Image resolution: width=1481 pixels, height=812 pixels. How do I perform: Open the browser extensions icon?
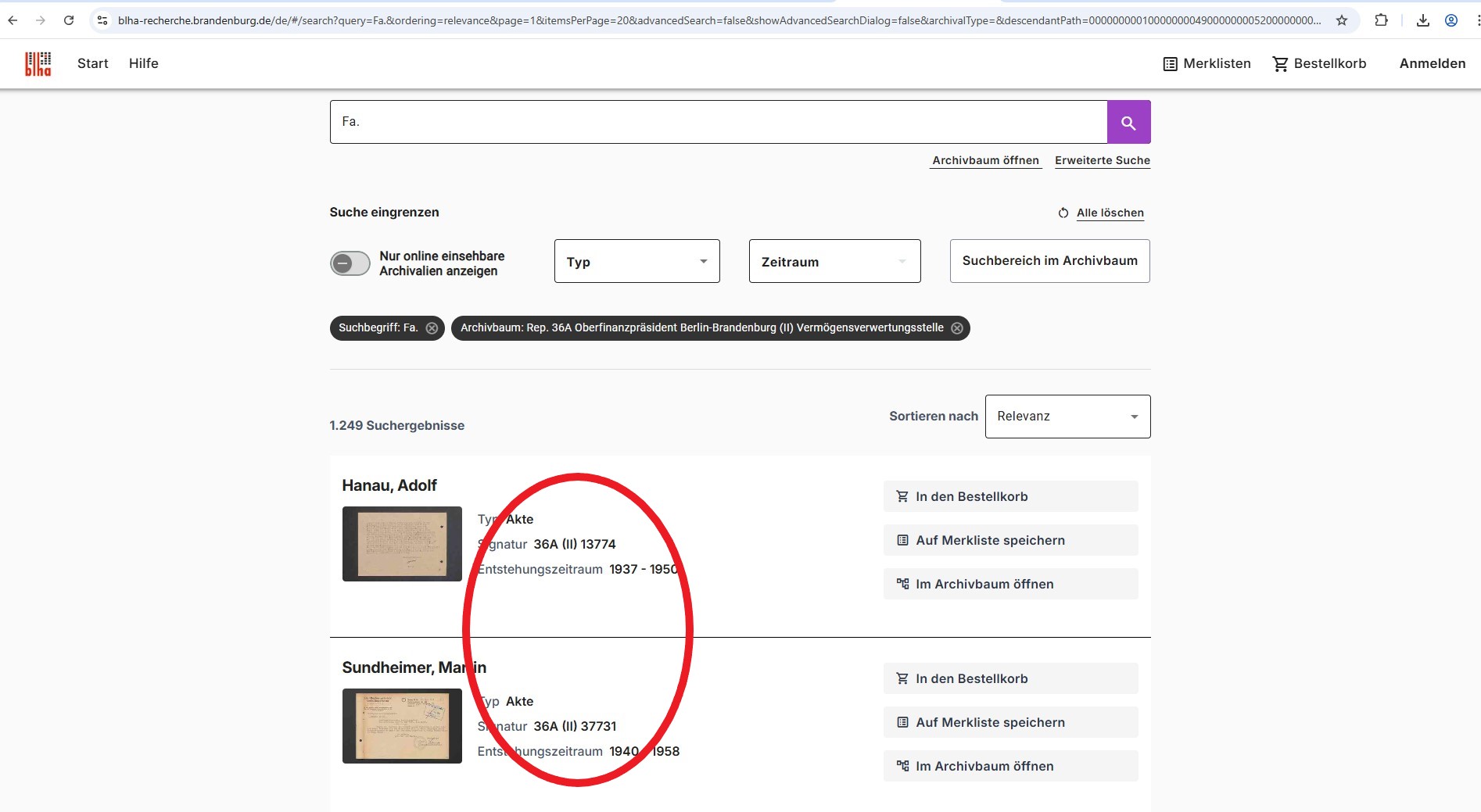1382,20
